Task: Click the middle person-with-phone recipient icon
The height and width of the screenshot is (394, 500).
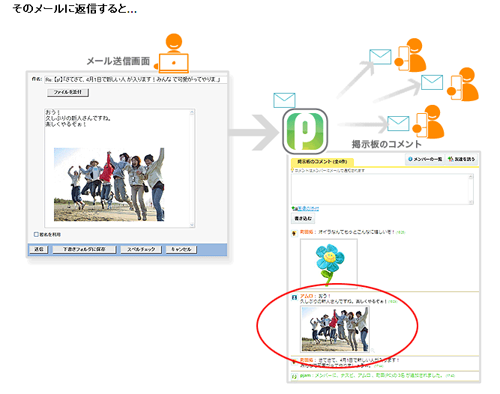Action: [463, 84]
